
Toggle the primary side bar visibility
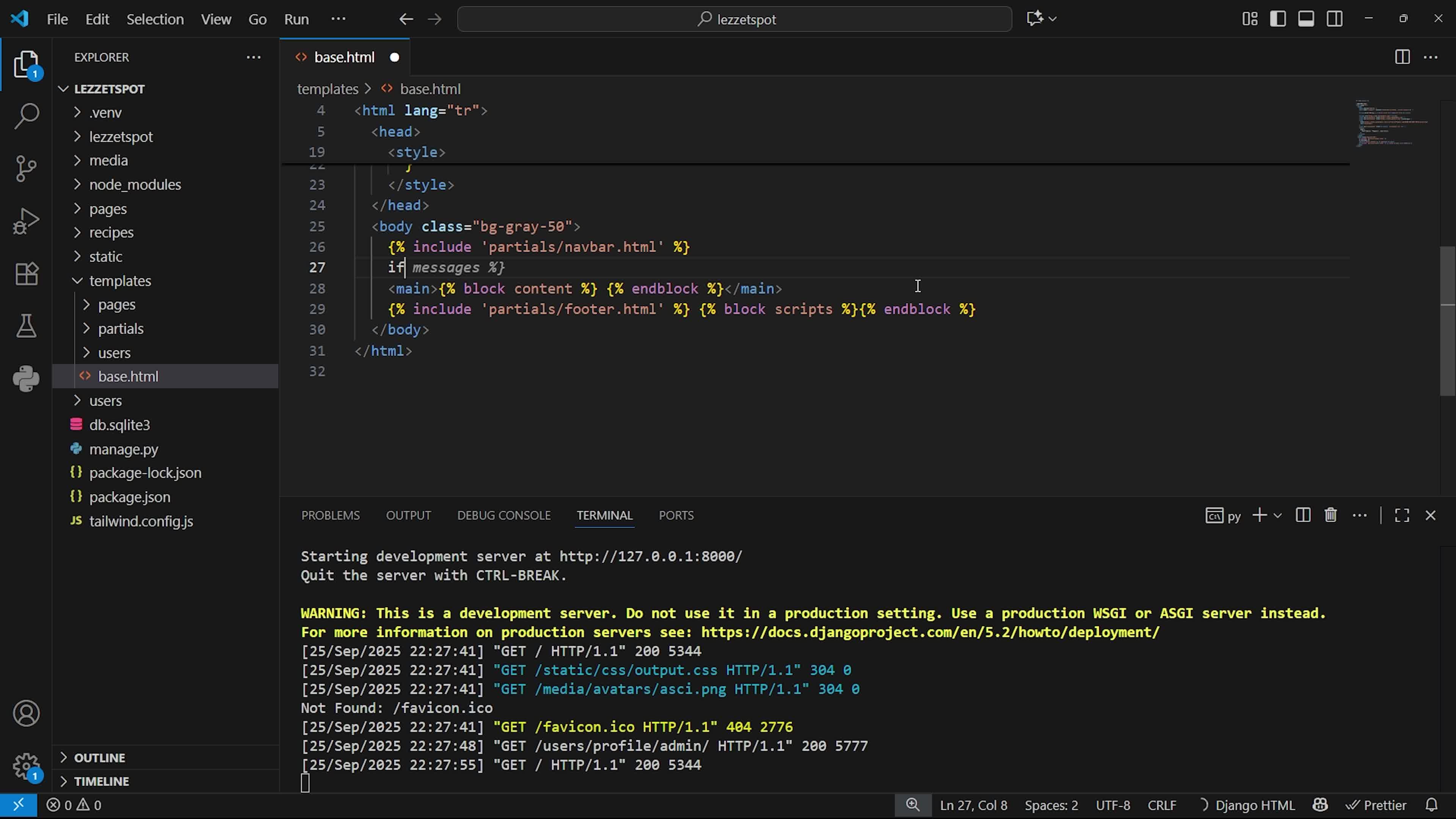coord(1277,19)
